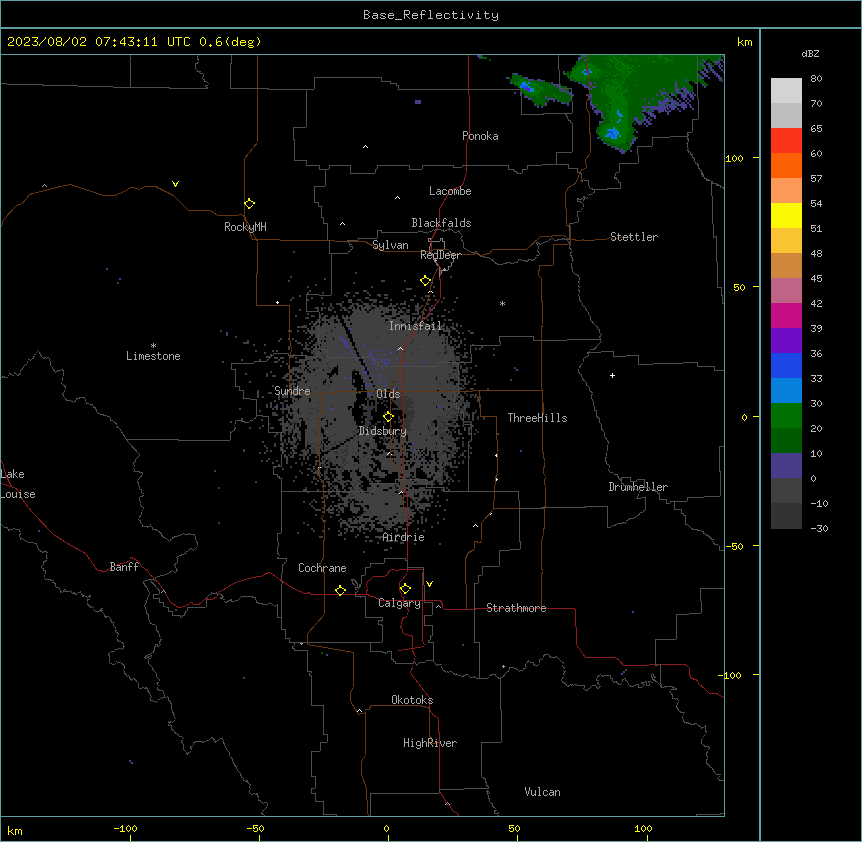Click the ThreeHills label
This screenshot has width=862, height=842.
(537, 418)
